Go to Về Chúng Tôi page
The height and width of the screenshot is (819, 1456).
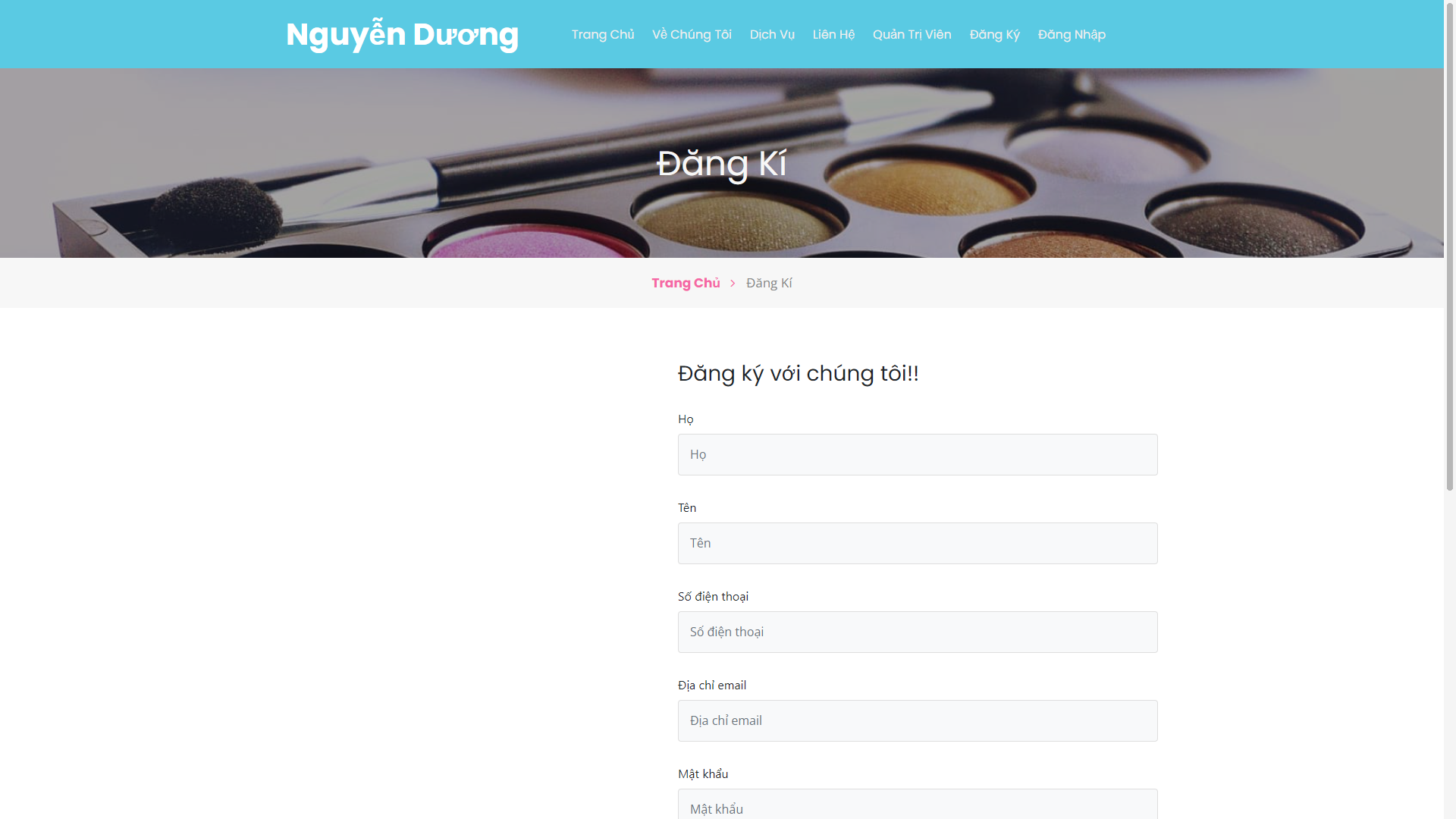pos(692,35)
